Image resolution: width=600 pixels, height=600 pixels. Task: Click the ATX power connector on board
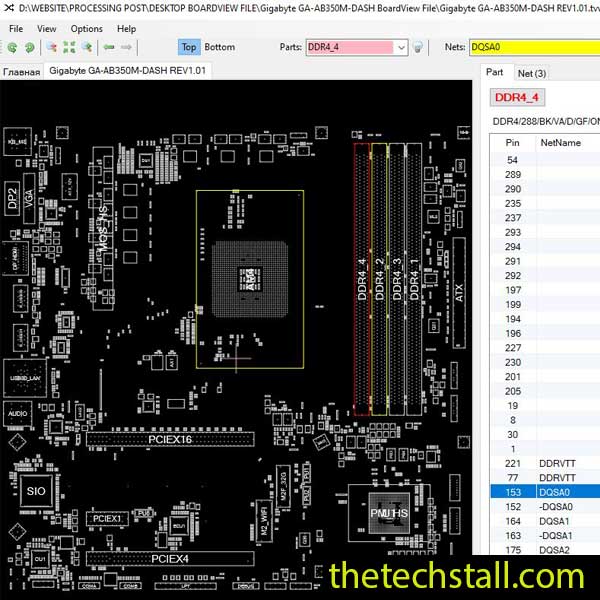[459, 293]
